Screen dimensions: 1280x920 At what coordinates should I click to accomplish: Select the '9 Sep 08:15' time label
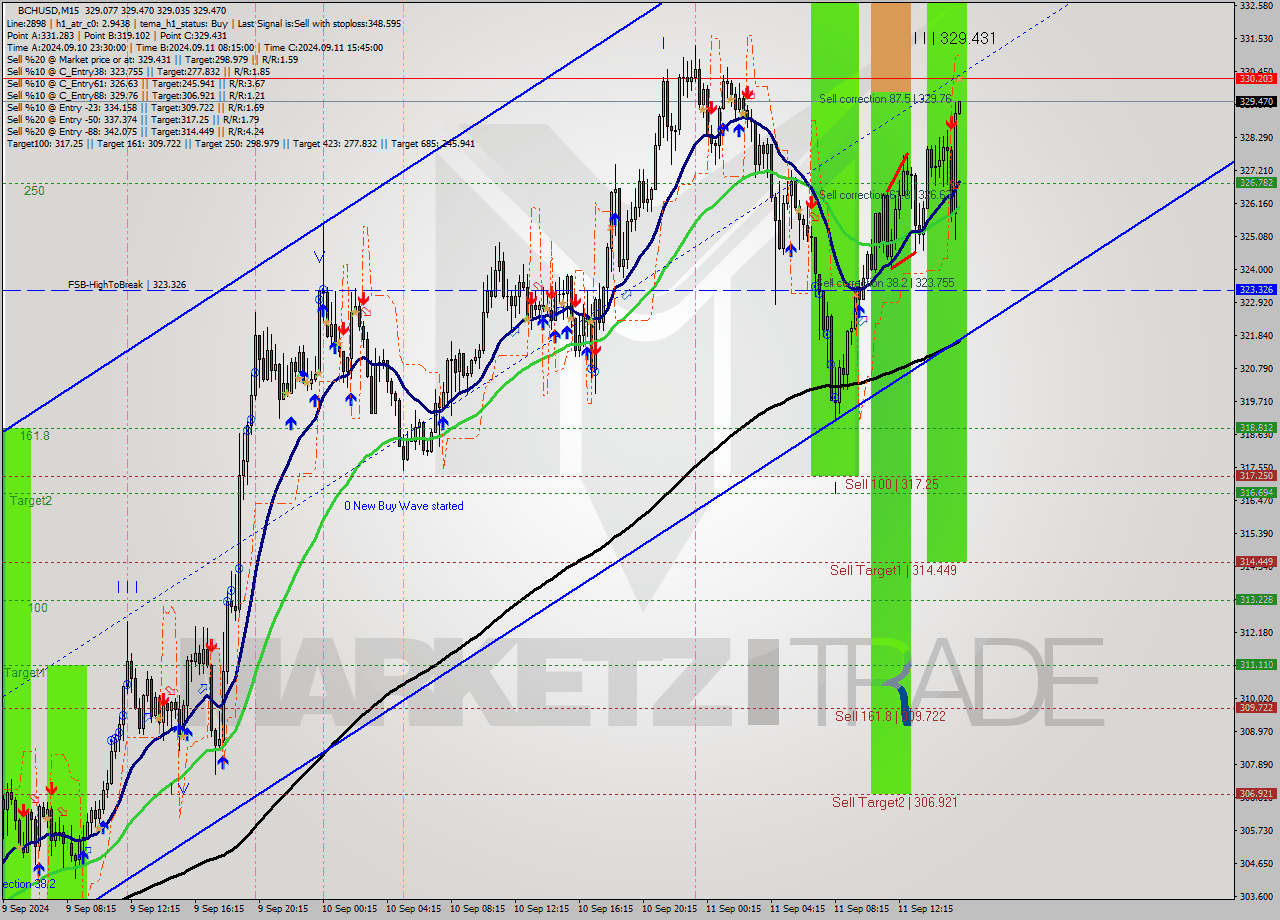point(92,909)
